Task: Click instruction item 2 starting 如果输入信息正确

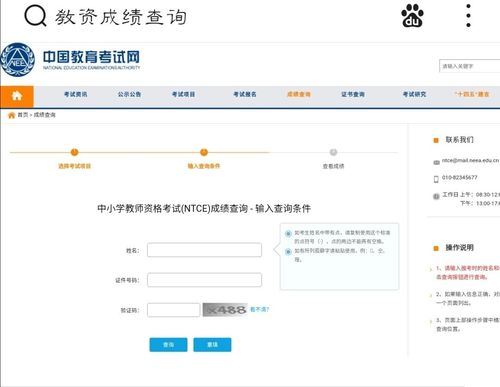Action: pyautogui.click(x=468, y=299)
